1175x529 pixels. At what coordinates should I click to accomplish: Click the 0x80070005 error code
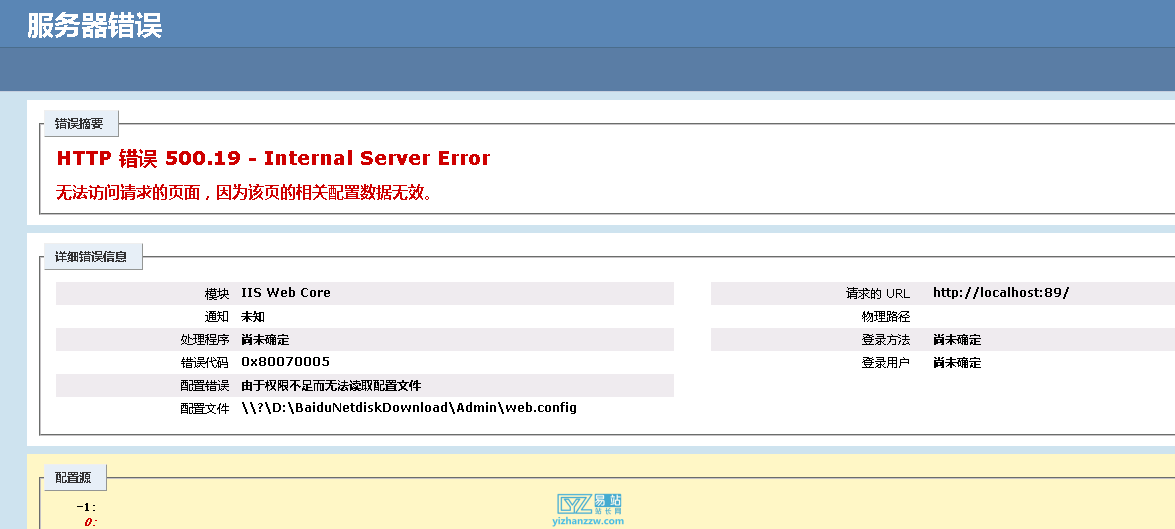coord(286,362)
